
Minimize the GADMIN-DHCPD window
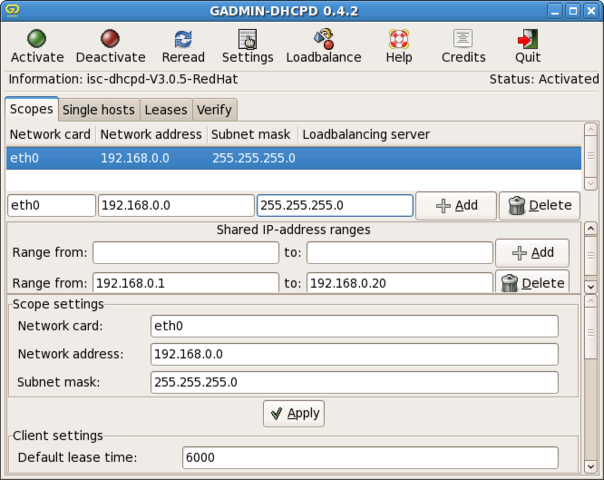[555, 11]
